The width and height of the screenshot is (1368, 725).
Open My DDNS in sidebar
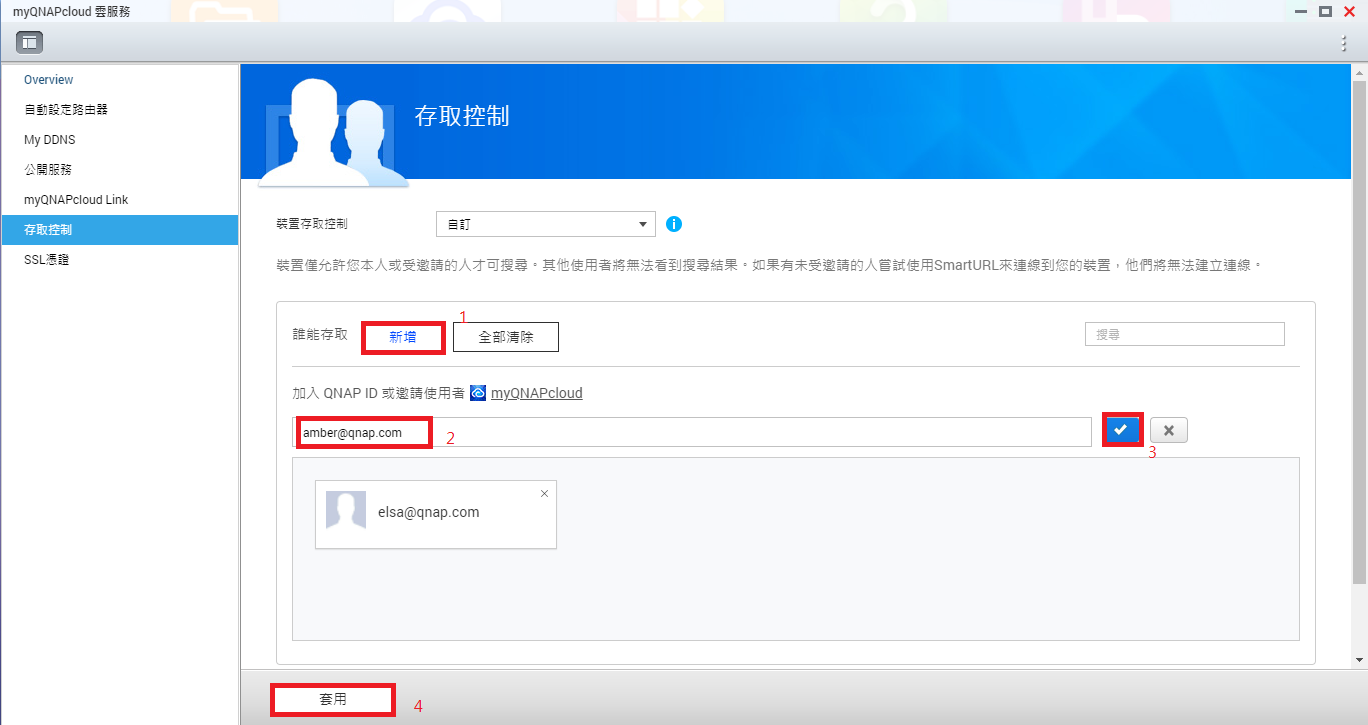click(50, 140)
